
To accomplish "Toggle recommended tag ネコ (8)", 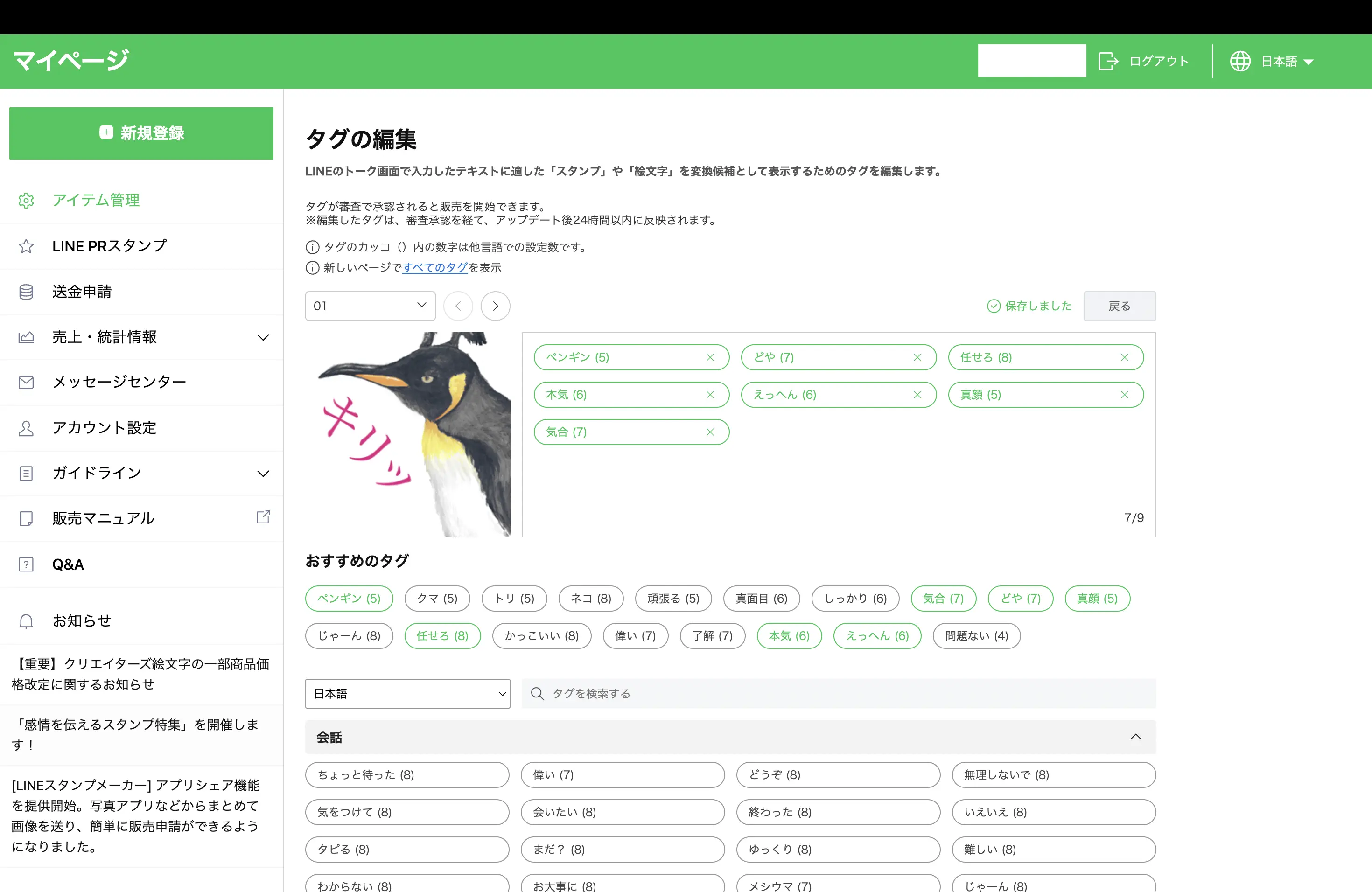I will pos(591,598).
